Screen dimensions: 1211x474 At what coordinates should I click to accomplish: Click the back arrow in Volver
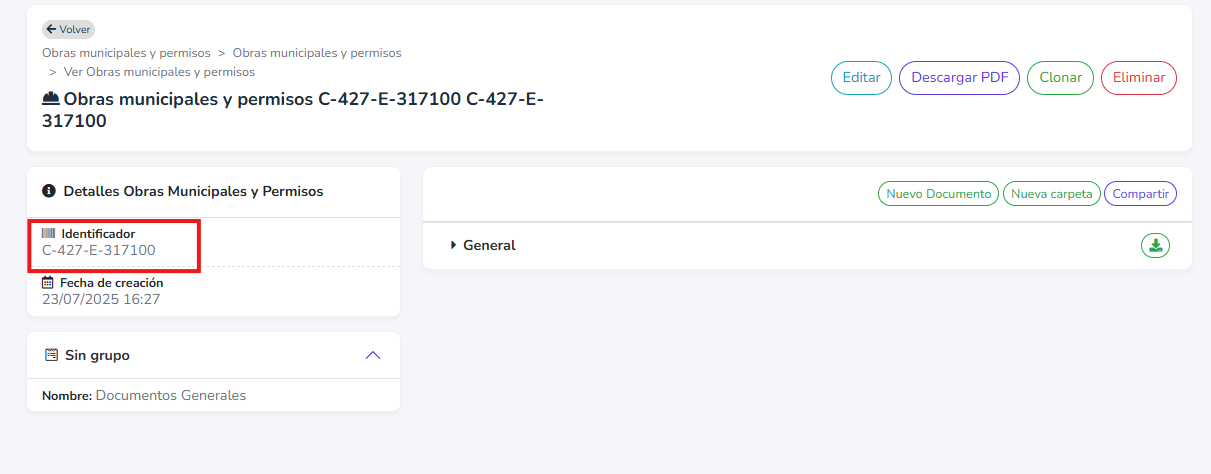[51, 29]
